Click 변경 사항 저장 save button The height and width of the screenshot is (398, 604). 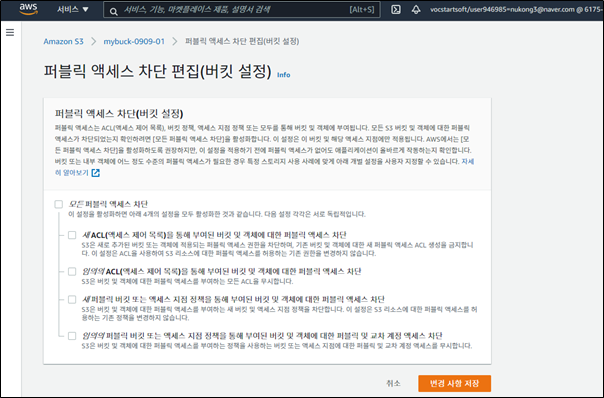[x=455, y=383]
